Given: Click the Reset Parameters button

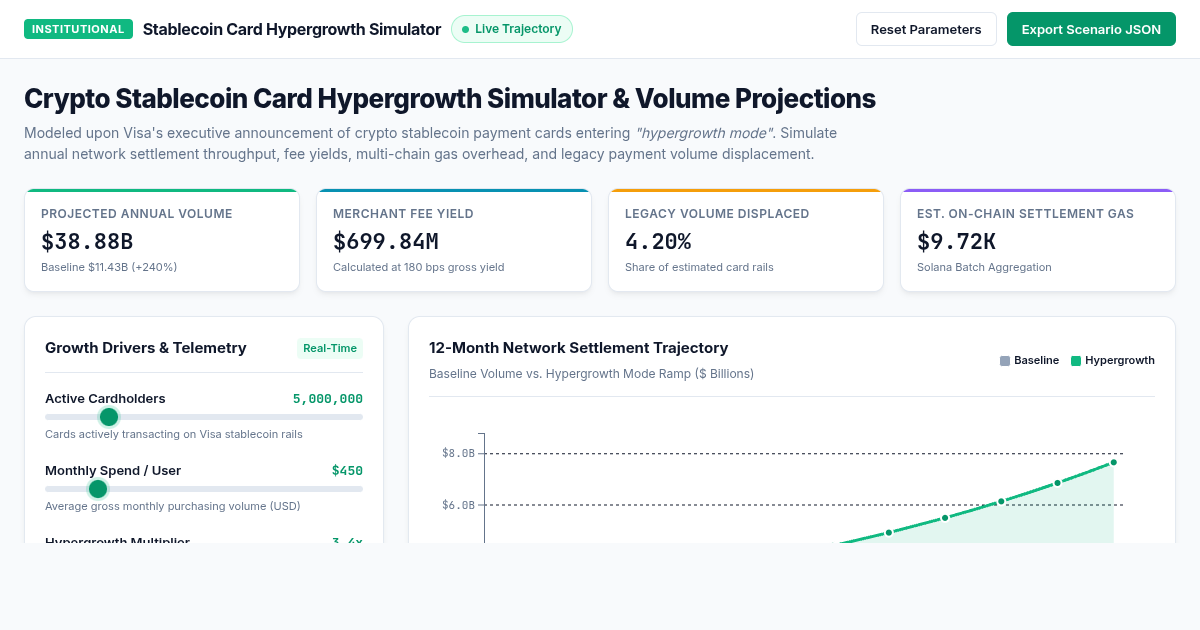Looking at the screenshot, I should pos(926,29).
